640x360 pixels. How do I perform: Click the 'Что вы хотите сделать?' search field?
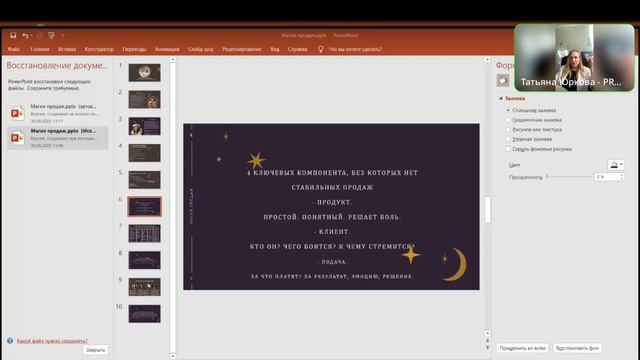pyautogui.click(x=355, y=49)
